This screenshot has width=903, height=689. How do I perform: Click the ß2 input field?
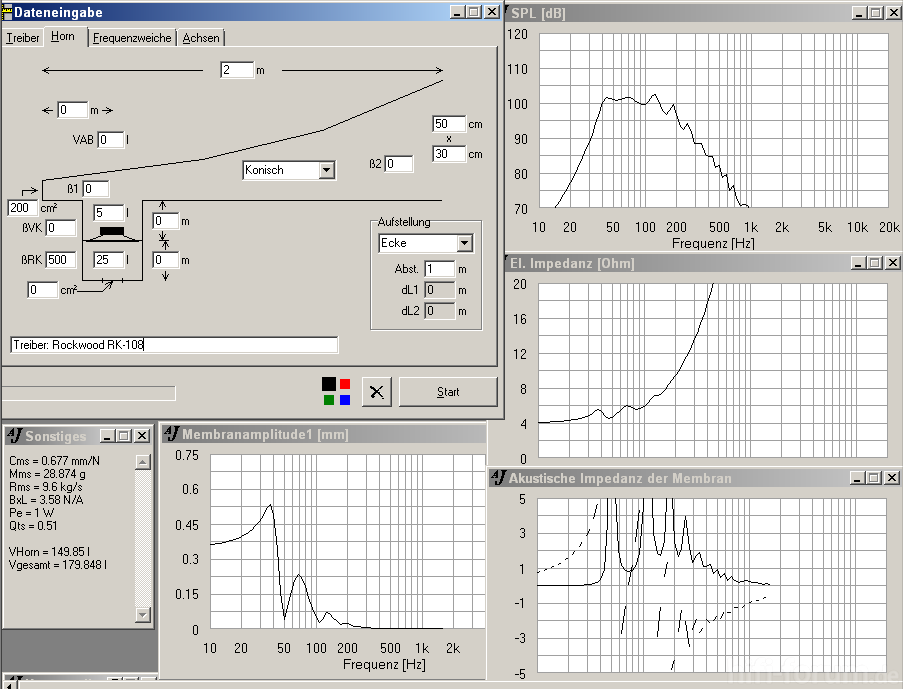pyautogui.click(x=399, y=164)
